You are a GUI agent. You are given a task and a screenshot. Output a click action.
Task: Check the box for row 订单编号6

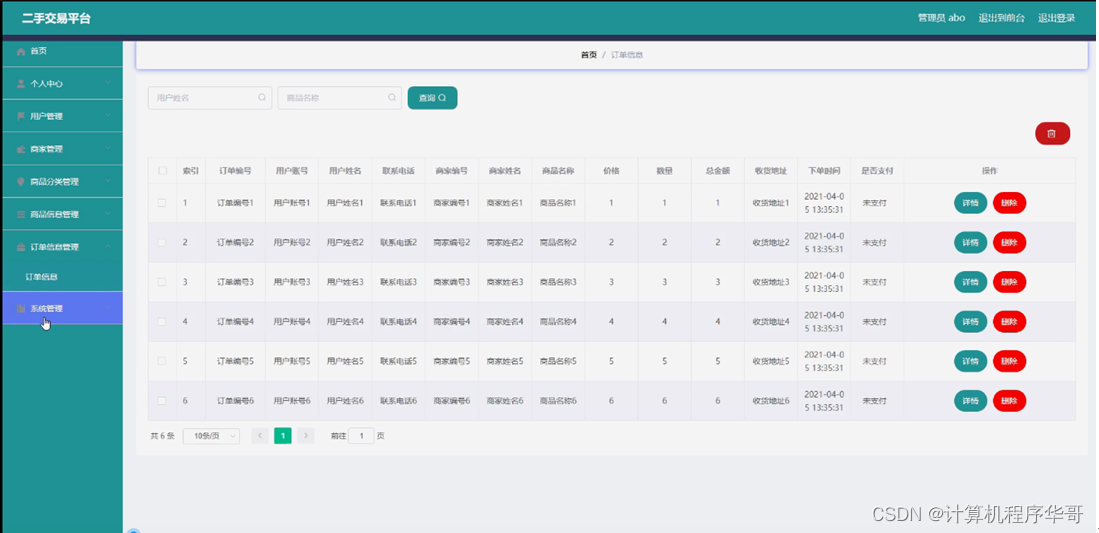coord(162,400)
